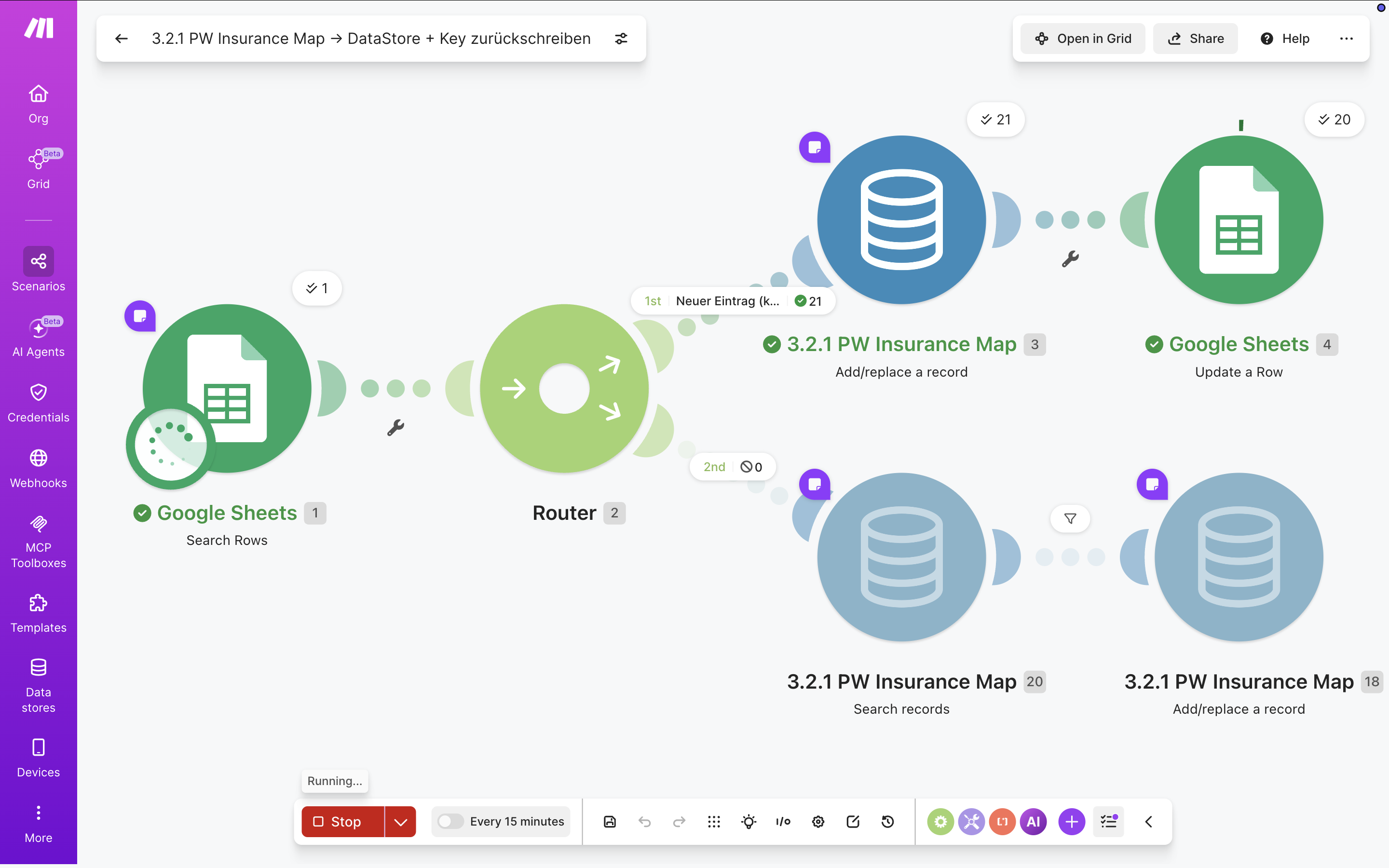The height and width of the screenshot is (868, 1389).
Task: Click the "Running..." status label
Action: pos(335,781)
